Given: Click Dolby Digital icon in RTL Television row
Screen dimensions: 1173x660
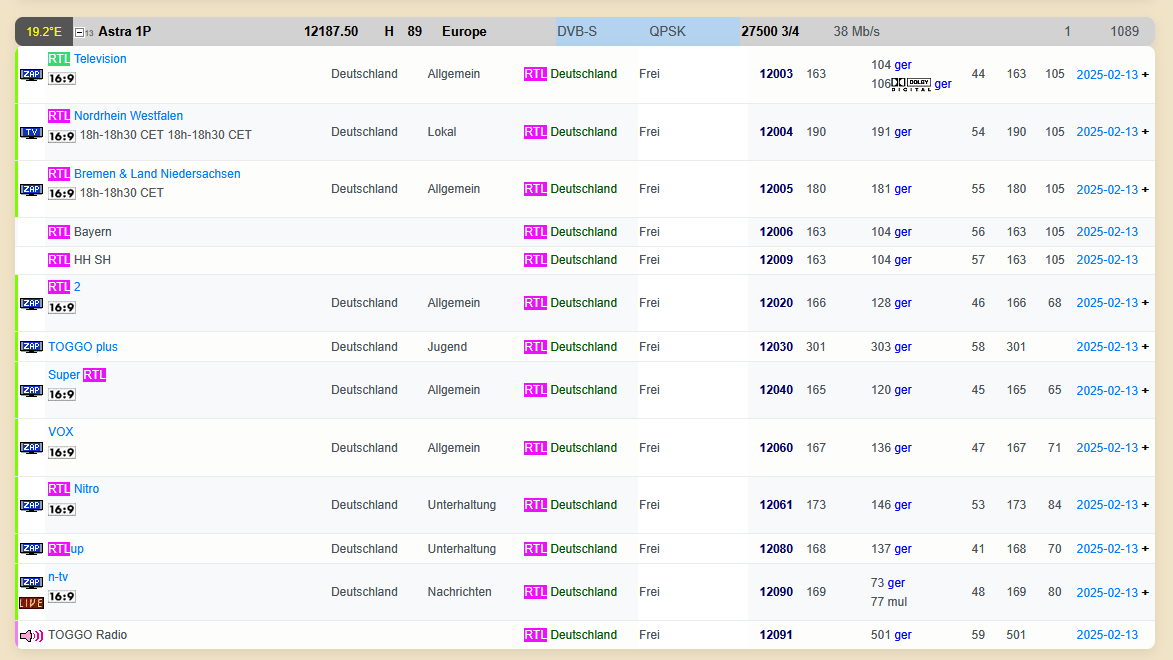Looking at the screenshot, I should (x=911, y=85).
